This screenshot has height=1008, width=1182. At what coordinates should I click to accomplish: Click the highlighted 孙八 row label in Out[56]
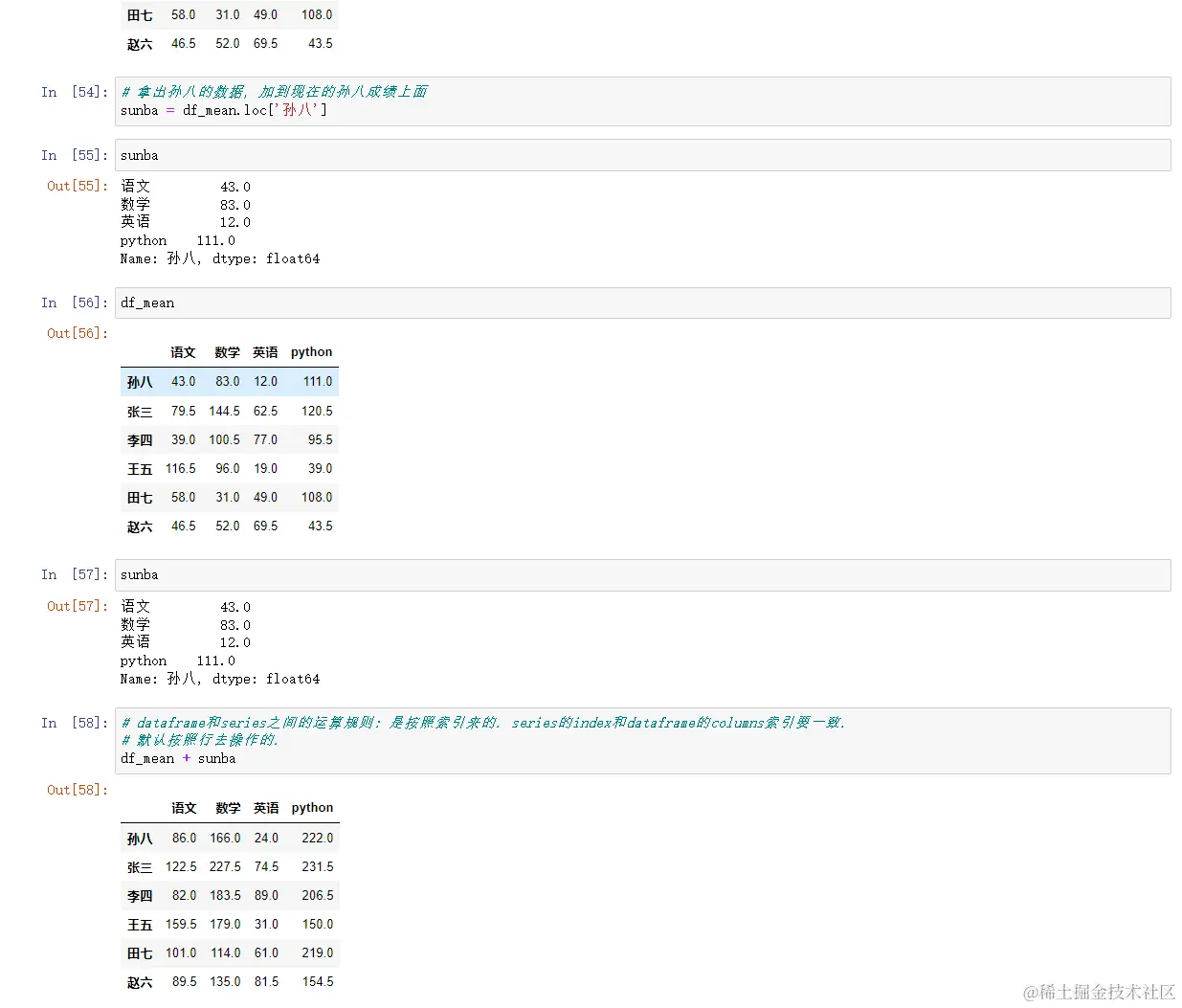pos(140,382)
